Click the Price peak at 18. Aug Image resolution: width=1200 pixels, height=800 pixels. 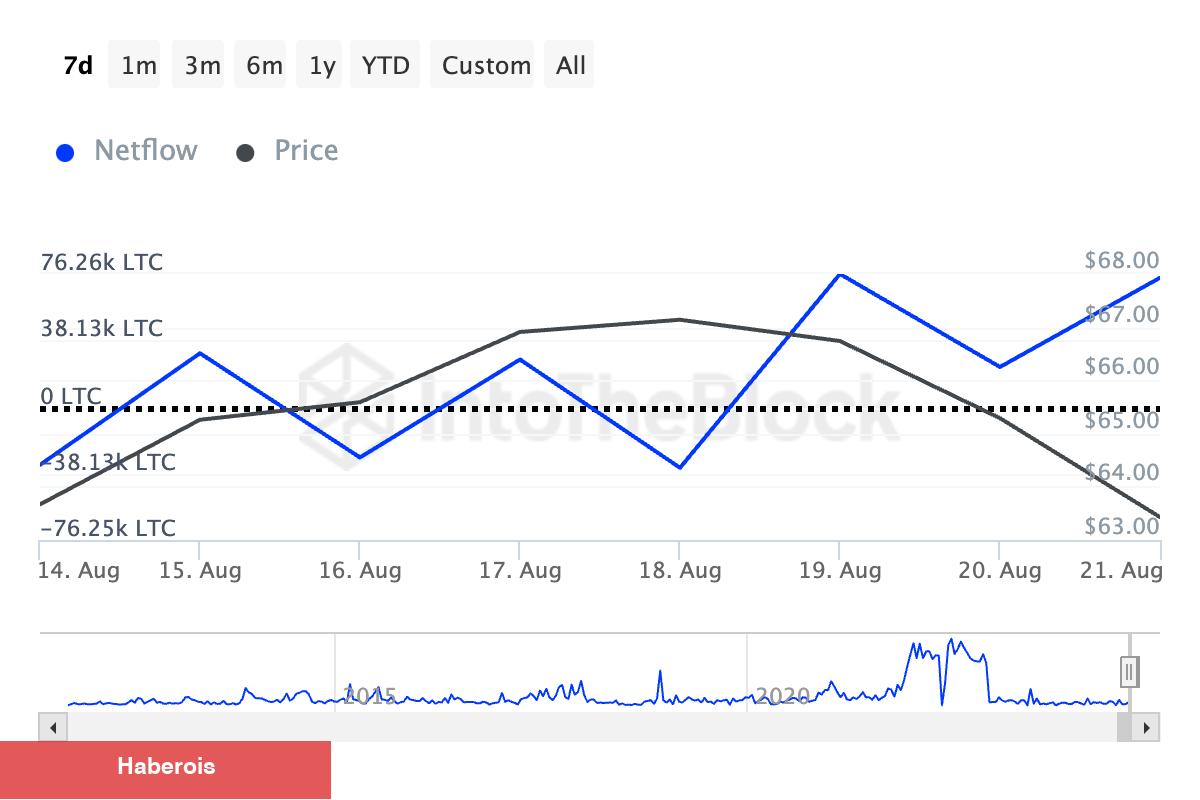pyautogui.click(x=679, y=320)
